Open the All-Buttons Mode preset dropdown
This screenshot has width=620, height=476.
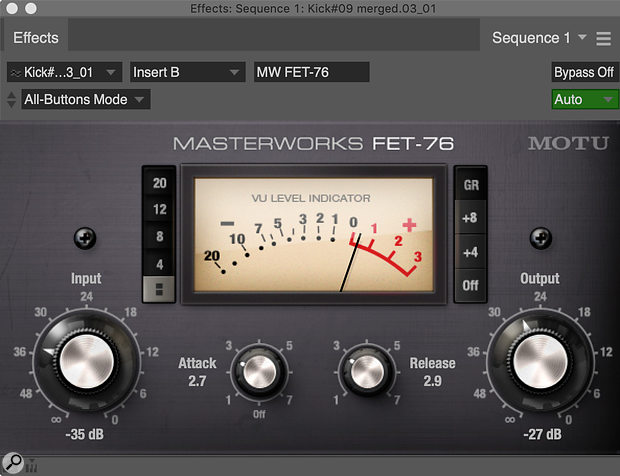pyautogui.click(x=86, y=99)
